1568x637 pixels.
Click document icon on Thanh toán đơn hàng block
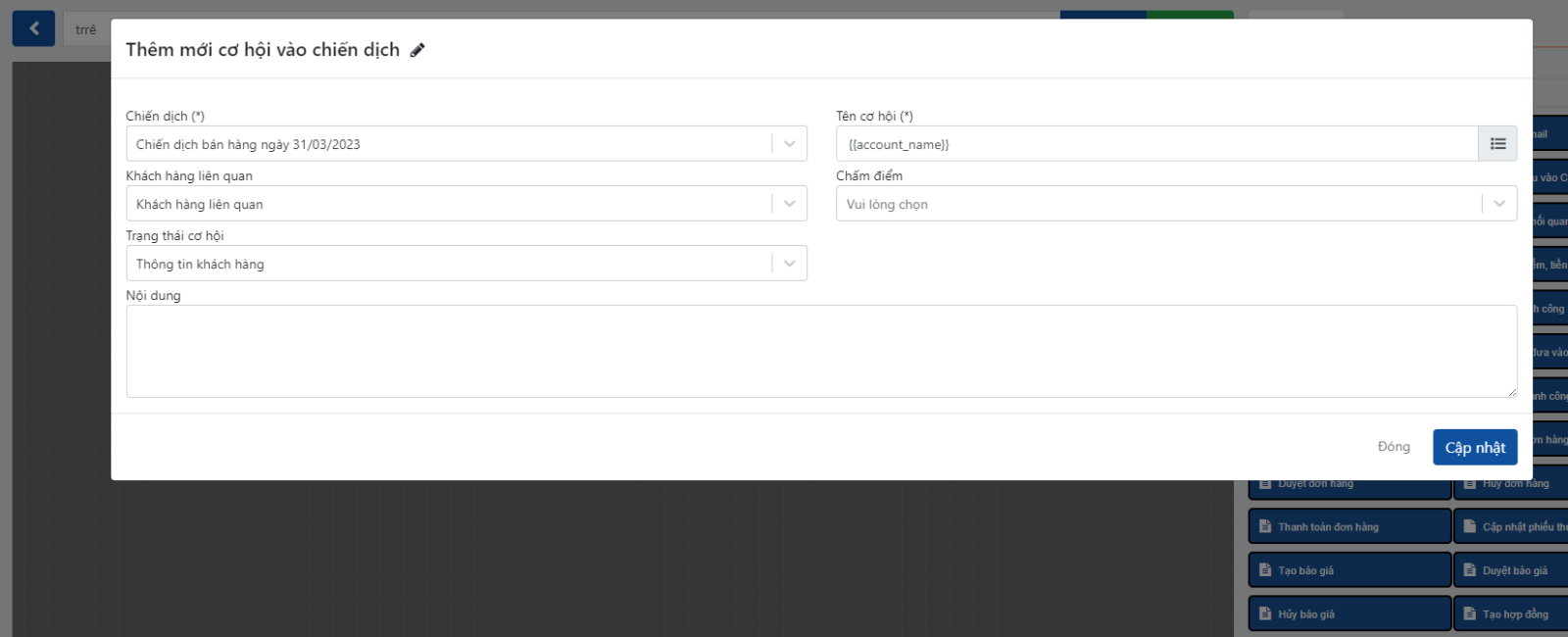1265,526
